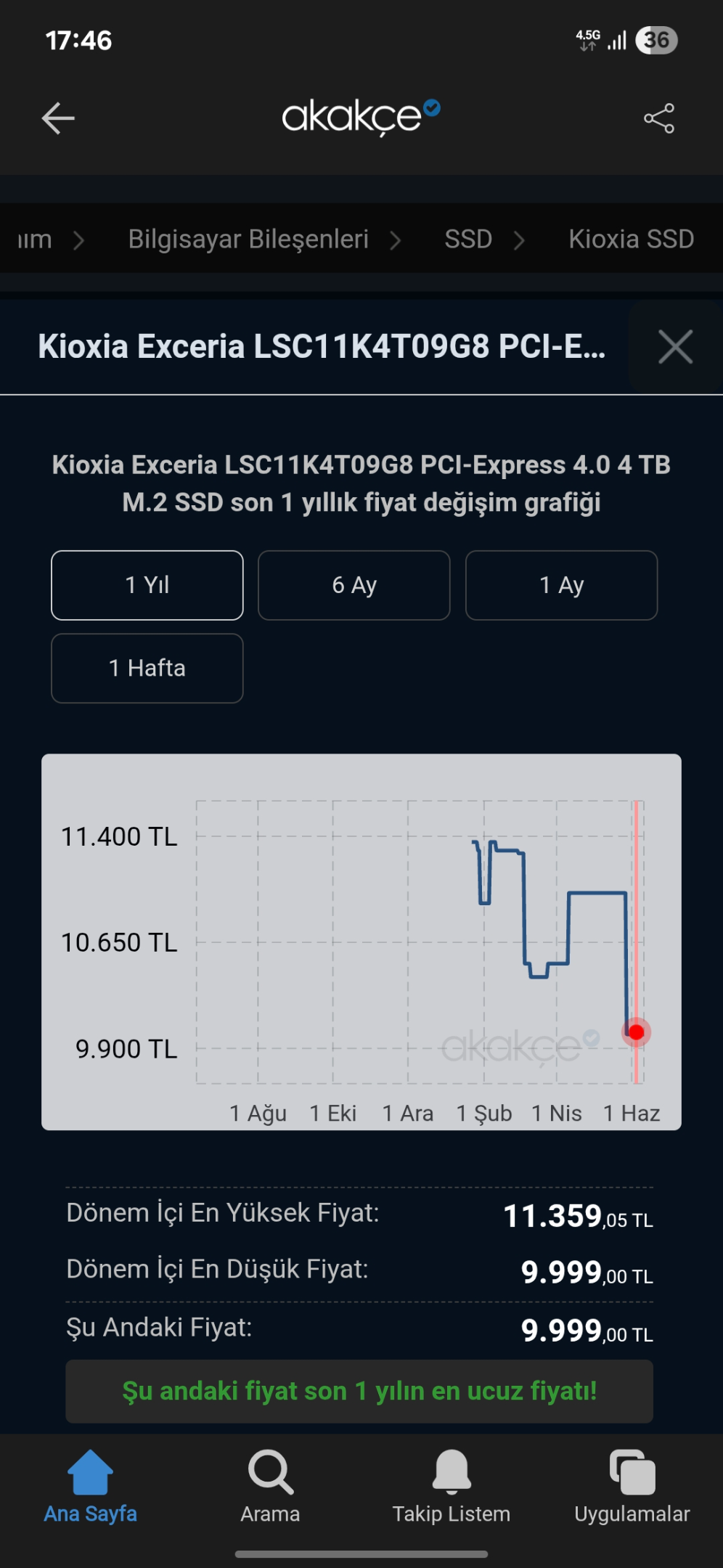Tap the akakçe logo
Viewport: 723px width, 1568px height.
point(361,118)
